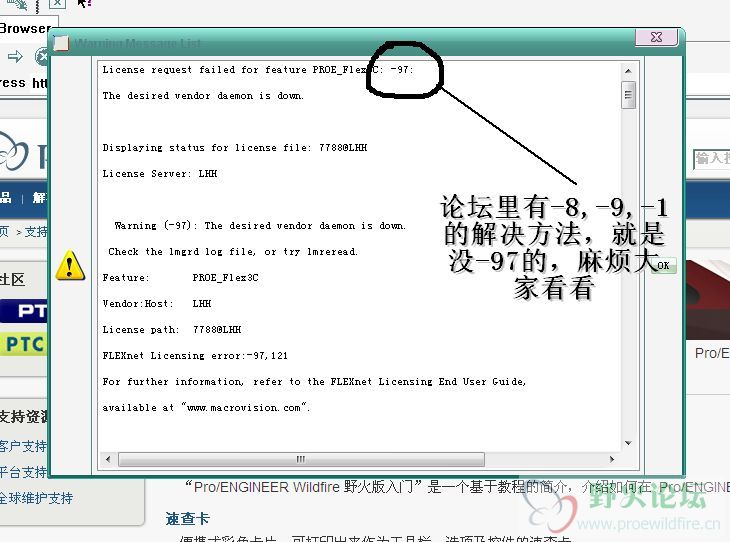Select line 'Vendor:Host: LHH'
Image resolution: width=730 pixels, height=542 pixels.
point(157,304)
